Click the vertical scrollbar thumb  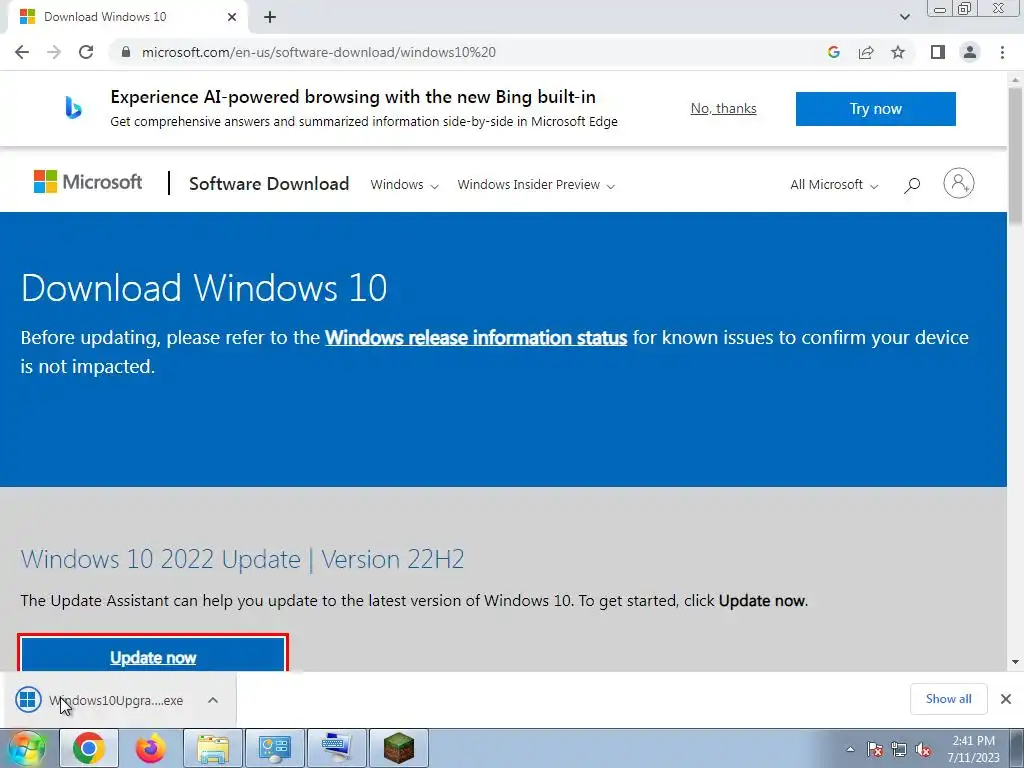(x=1016, y=158)
